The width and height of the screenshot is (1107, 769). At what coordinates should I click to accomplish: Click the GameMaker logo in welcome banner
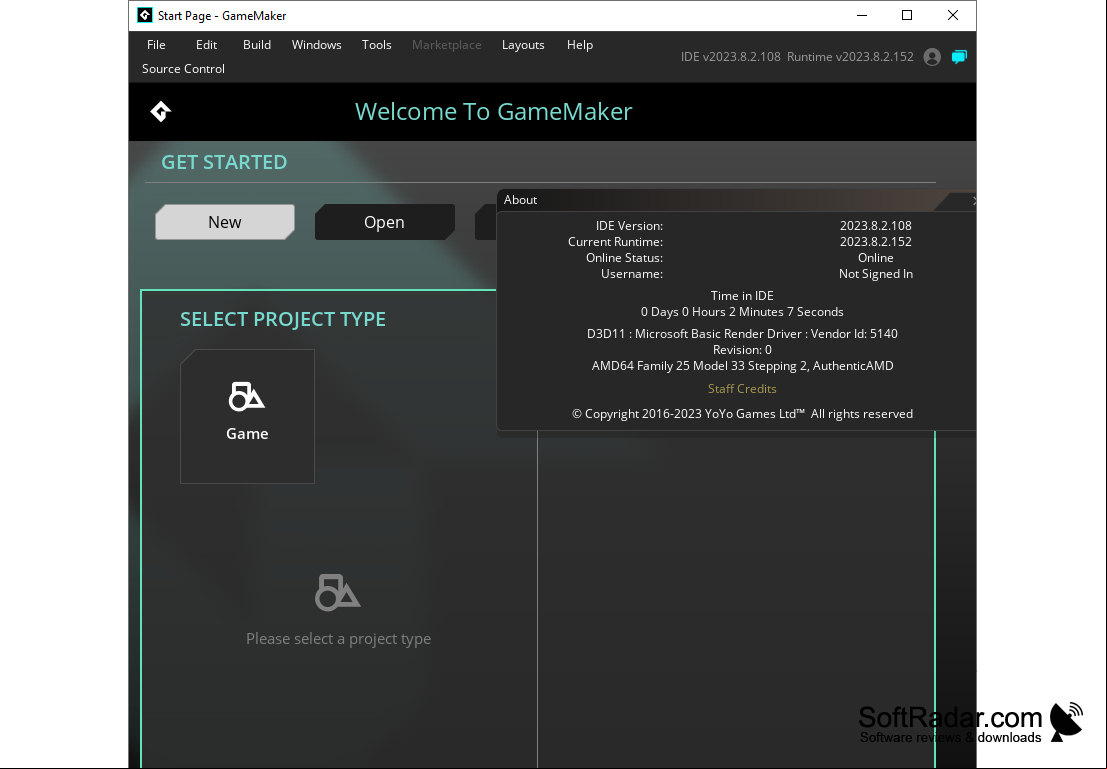161,112
